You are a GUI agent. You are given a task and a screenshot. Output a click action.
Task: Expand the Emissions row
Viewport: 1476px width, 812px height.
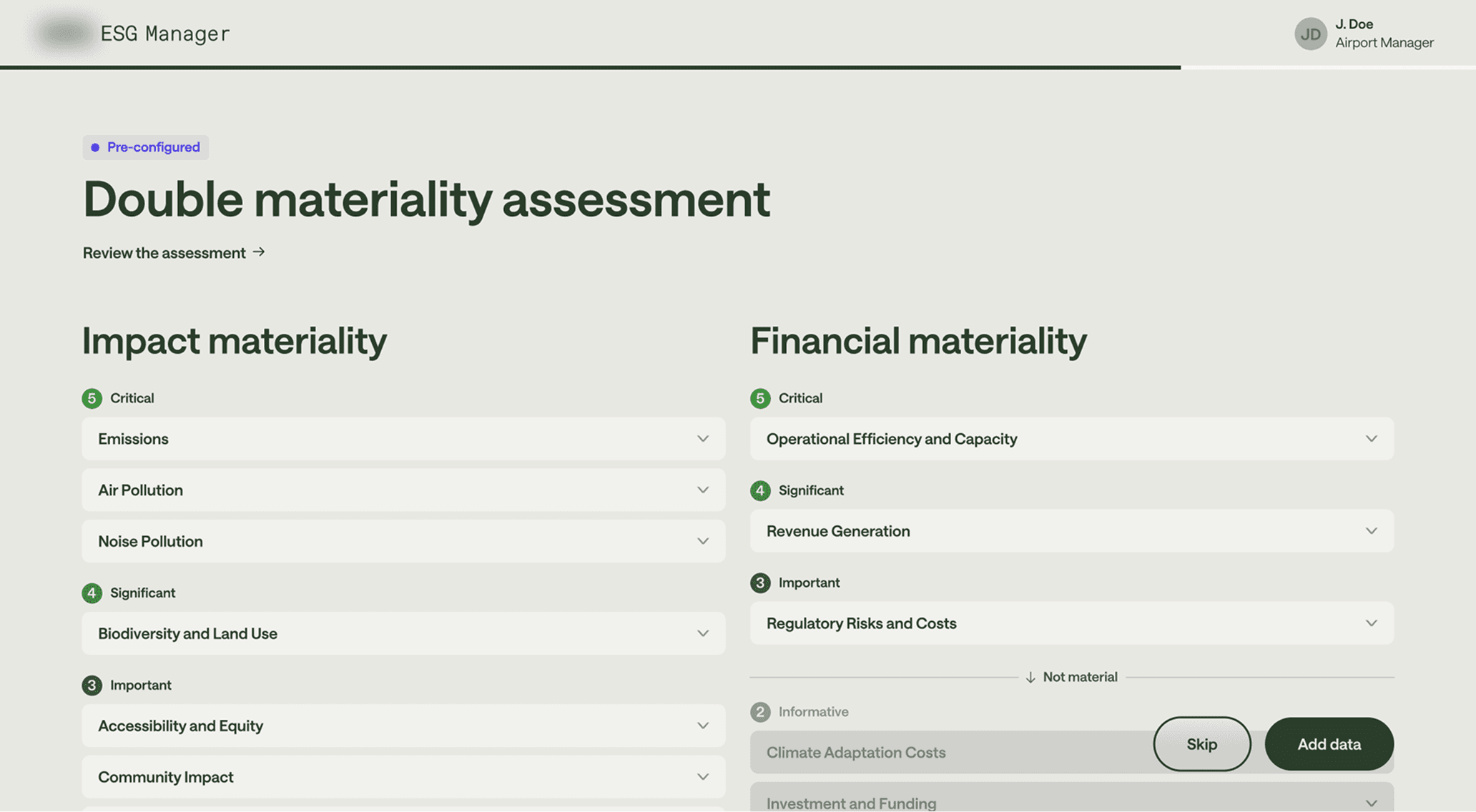(x=702, y=439)
